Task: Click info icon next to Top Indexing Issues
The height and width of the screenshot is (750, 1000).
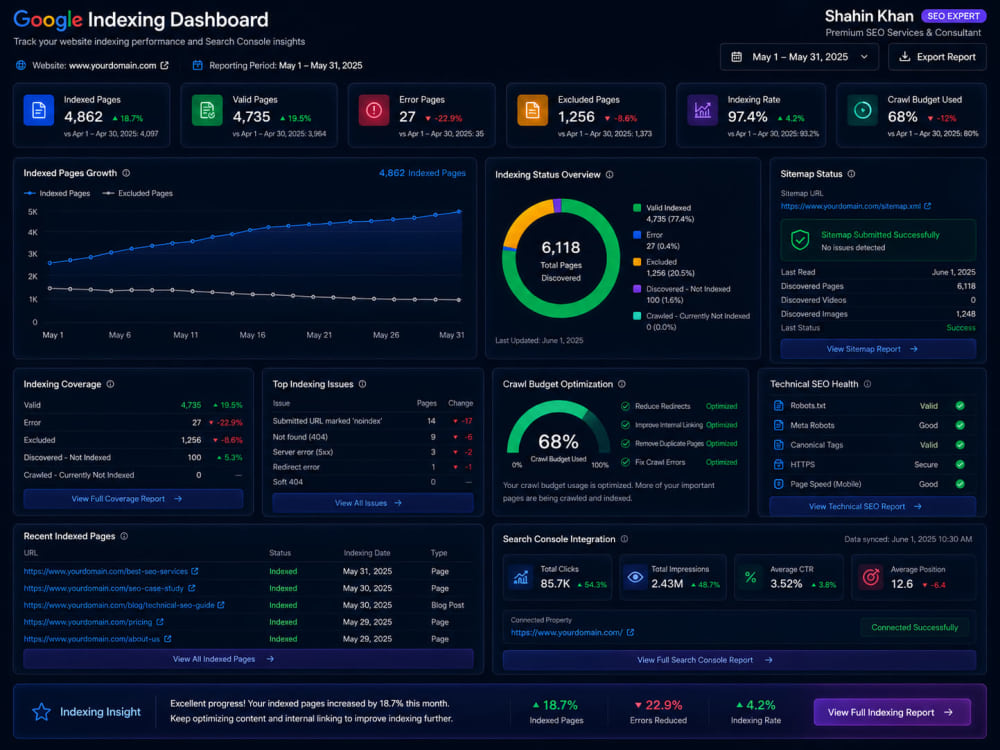Action: pyautogui.click(x=362, y=384)
